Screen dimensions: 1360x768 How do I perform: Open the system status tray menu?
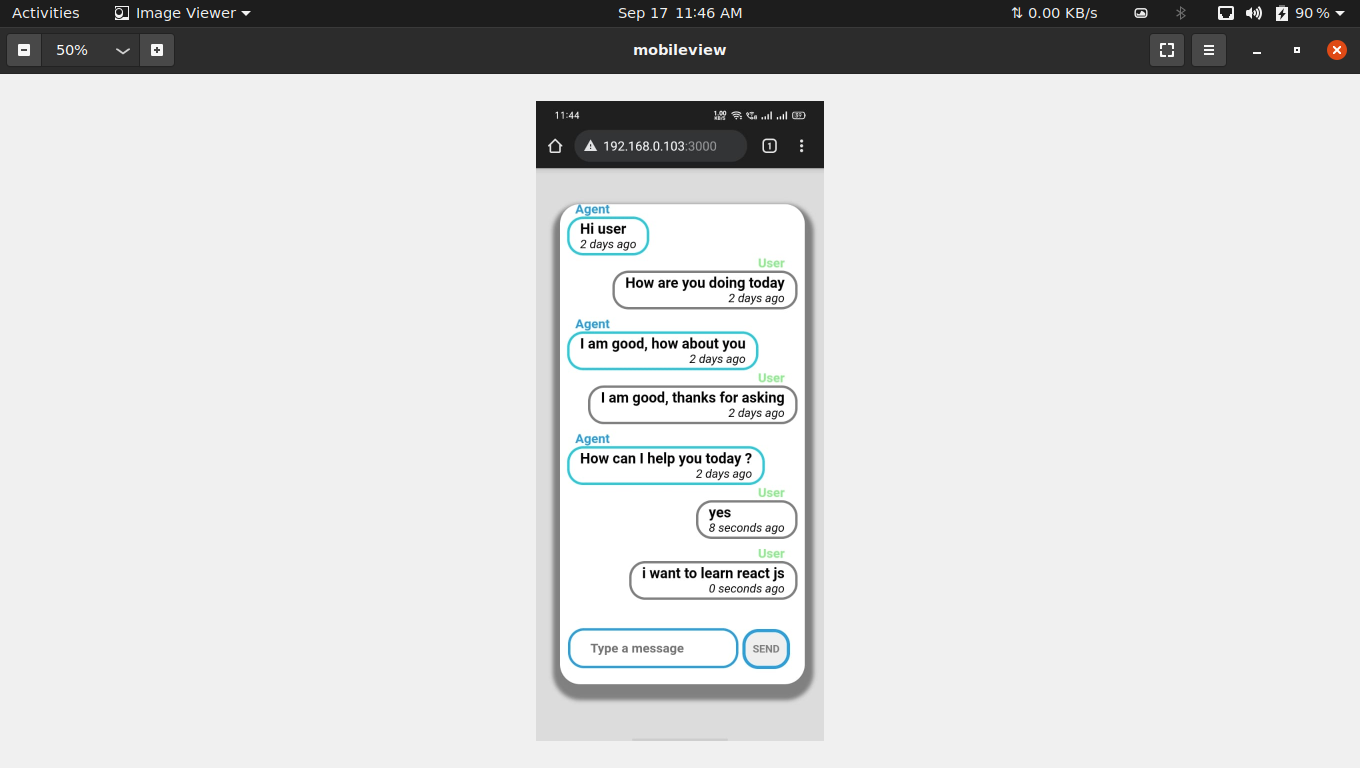[x=1226, y=13]
